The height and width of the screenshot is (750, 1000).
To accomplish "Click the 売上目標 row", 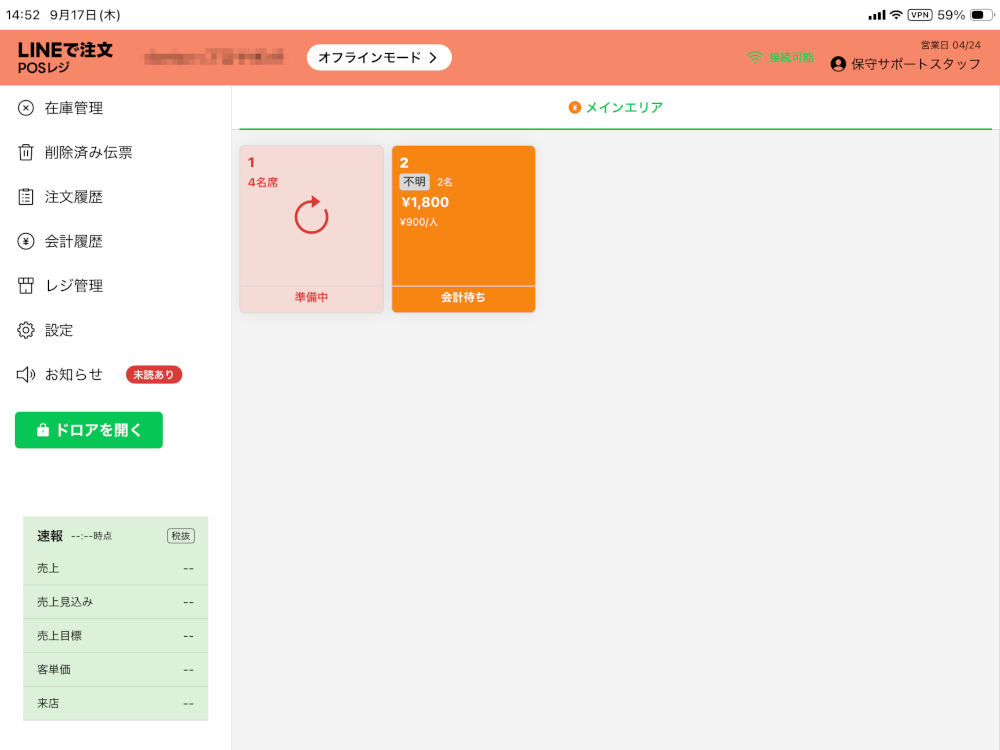I will pyautogui.click(x=115, y=636).
